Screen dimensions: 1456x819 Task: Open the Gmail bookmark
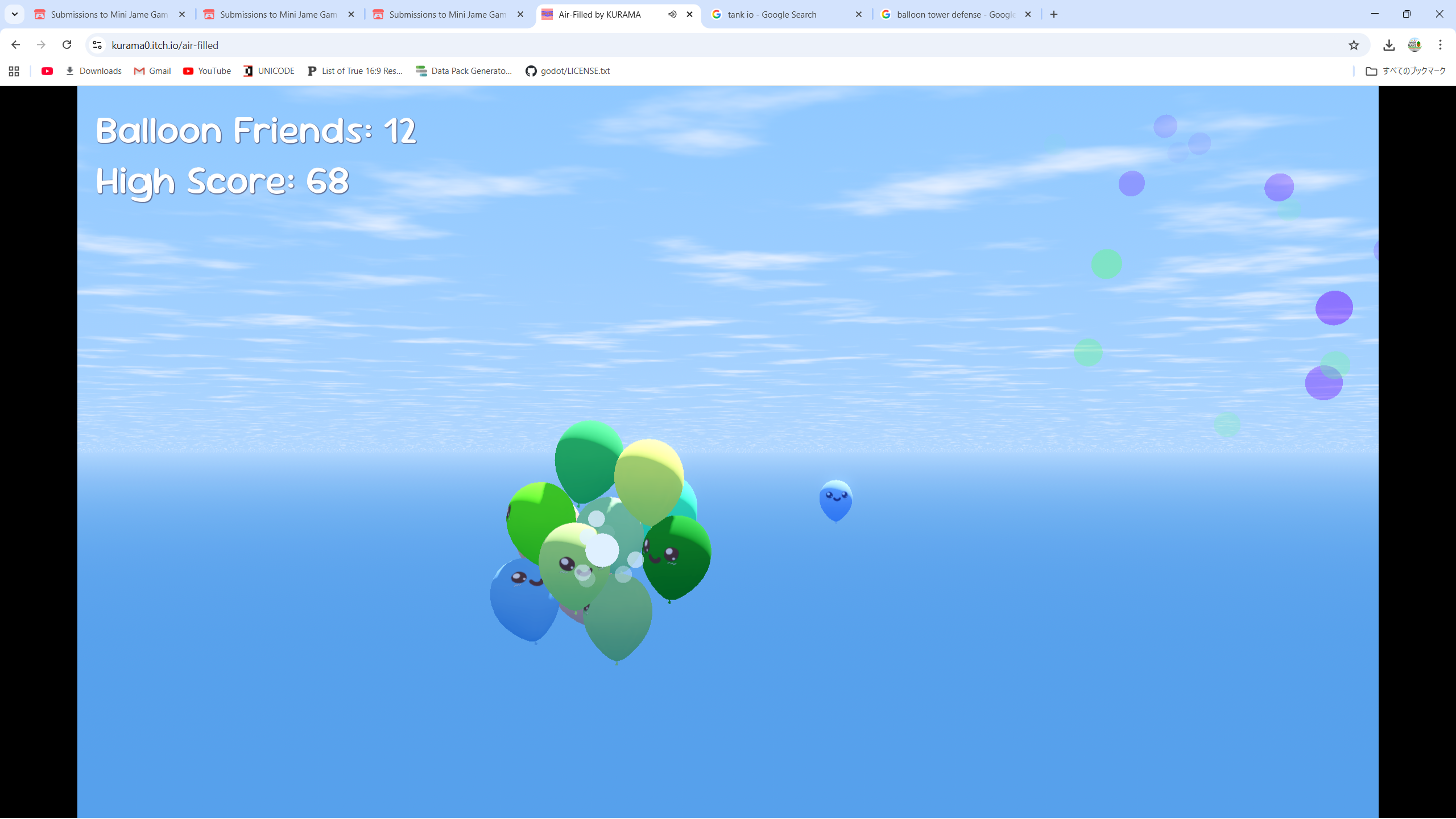pyautogui.click(x=152, y=71)
